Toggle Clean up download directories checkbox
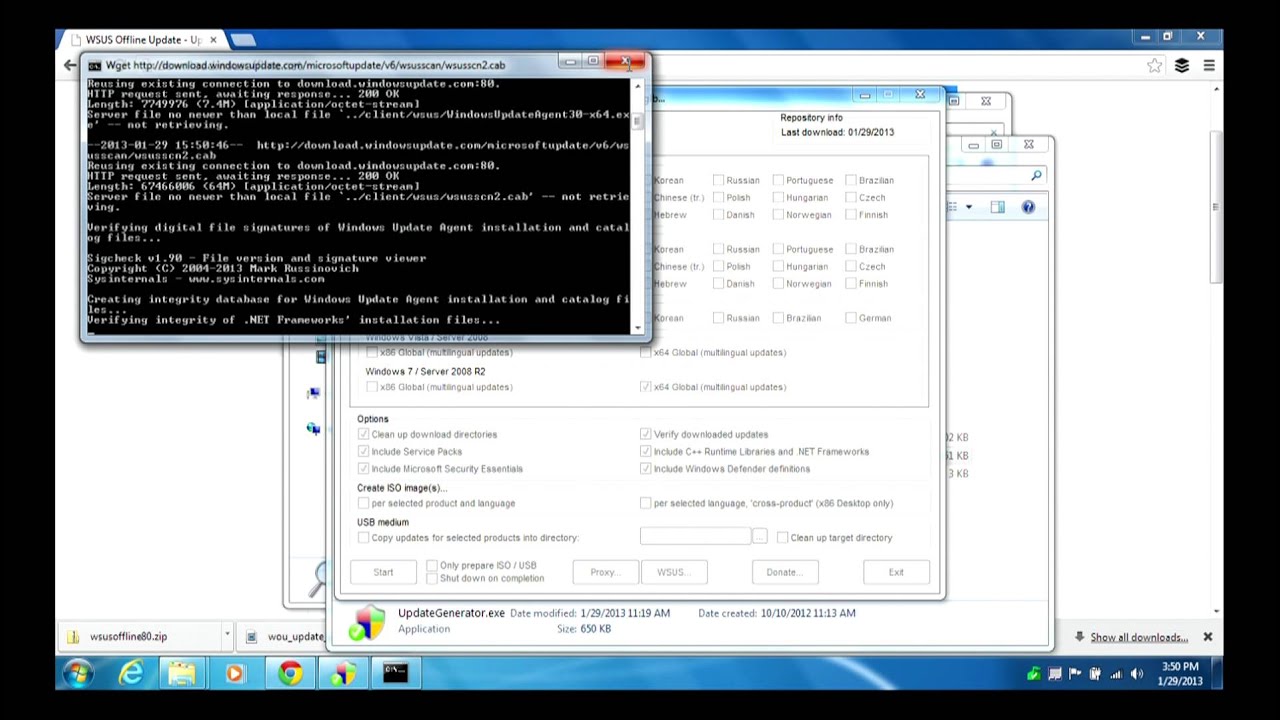This screenshot has height=720, width=1280. point(363,434)
